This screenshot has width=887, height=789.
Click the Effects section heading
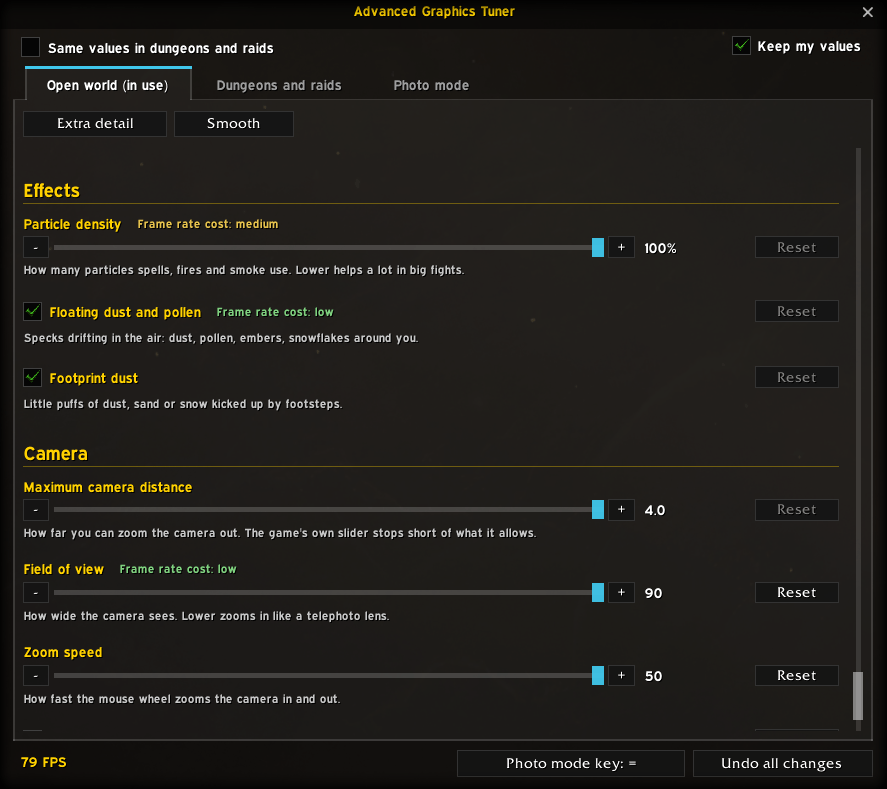tap(51, 191)
